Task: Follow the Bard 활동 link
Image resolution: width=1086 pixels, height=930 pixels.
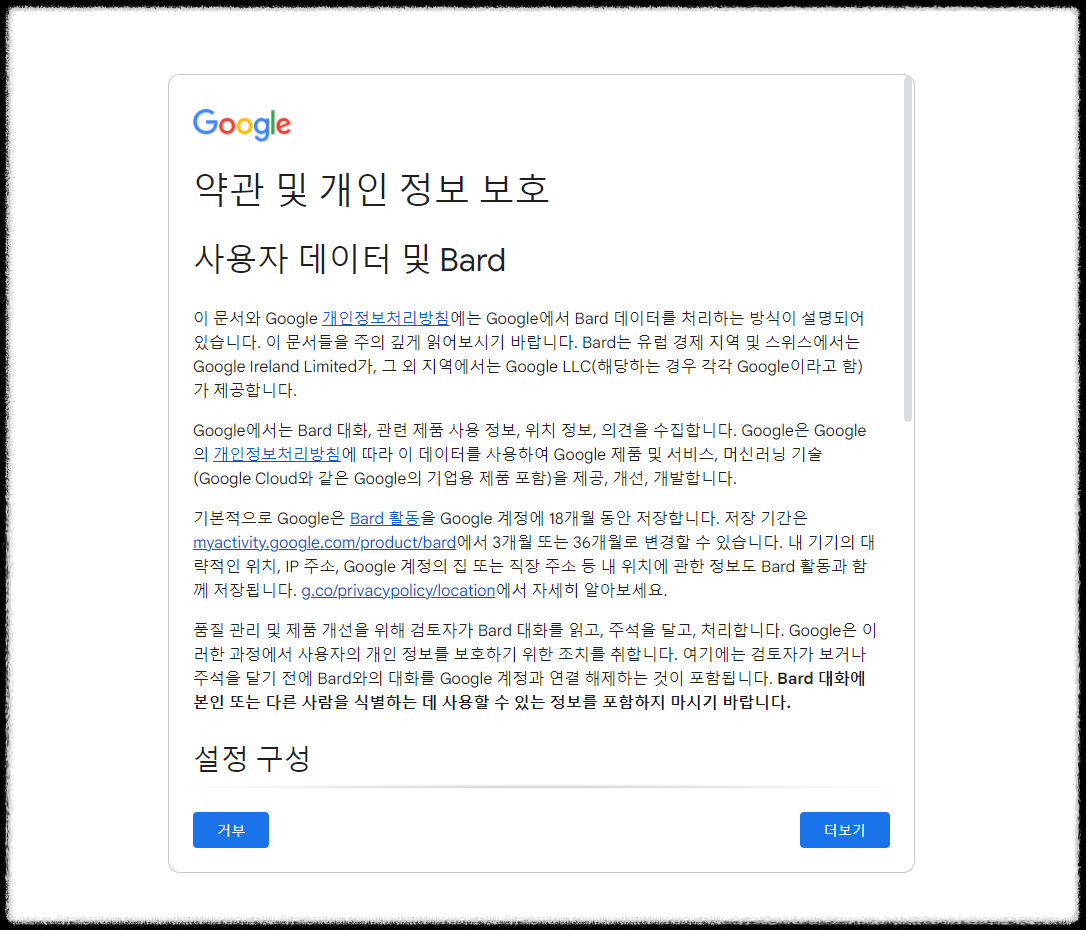Action: click(x=384, y=517)
